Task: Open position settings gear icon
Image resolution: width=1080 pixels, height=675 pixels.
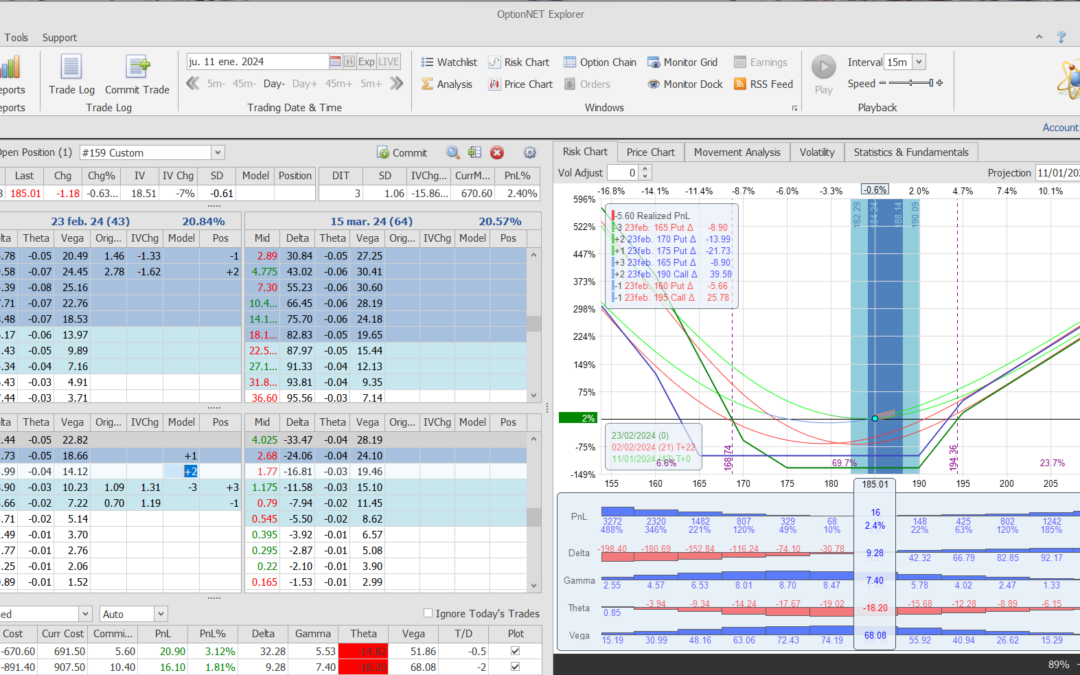Action: click(x=530, y=153)
